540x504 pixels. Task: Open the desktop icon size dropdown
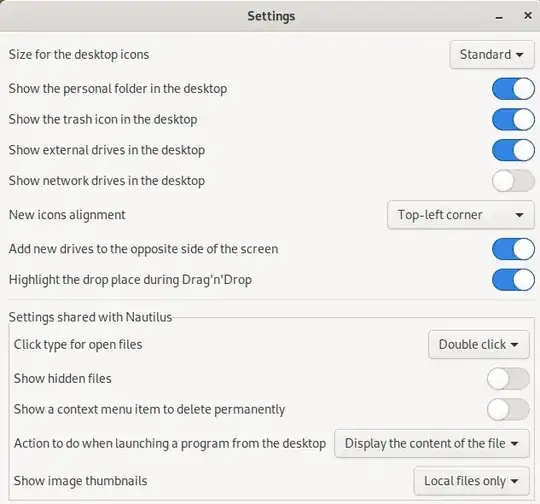(491, 54)
